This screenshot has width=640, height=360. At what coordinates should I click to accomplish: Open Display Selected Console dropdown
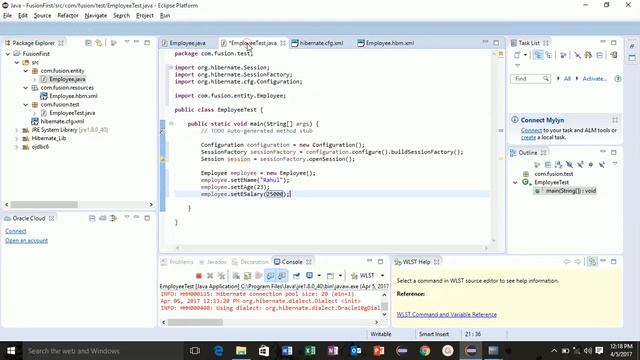pyautogui.click(x=319, y=276)
